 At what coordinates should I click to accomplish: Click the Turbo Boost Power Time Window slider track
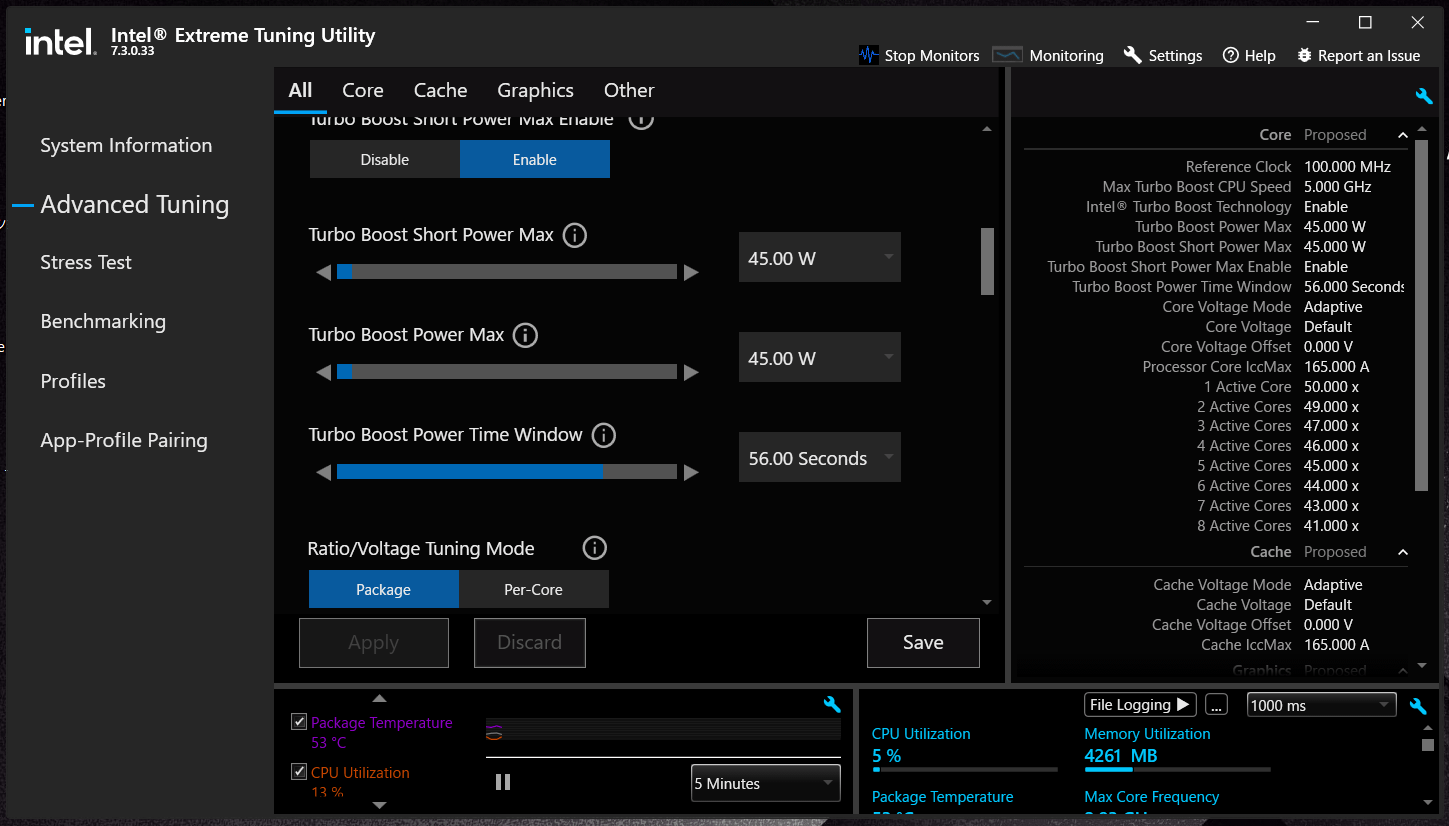pyautogui.click(x=507, y=472)
